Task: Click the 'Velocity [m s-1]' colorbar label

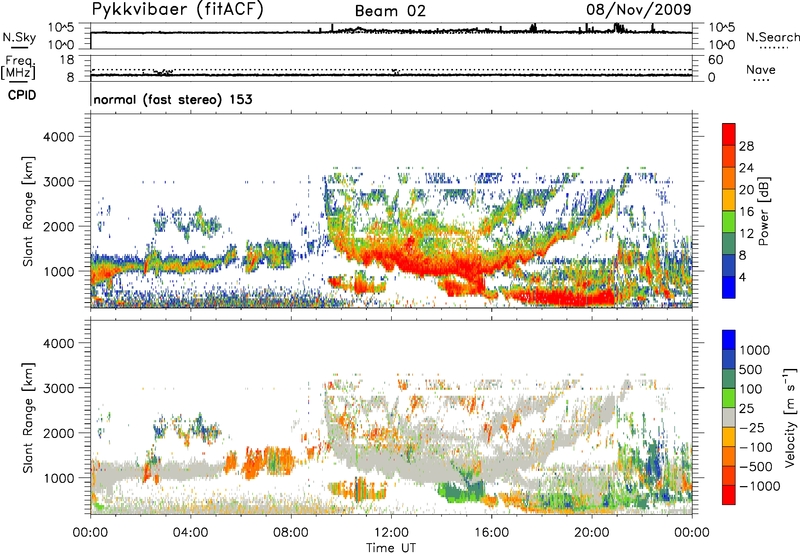Action: [790, 417]
